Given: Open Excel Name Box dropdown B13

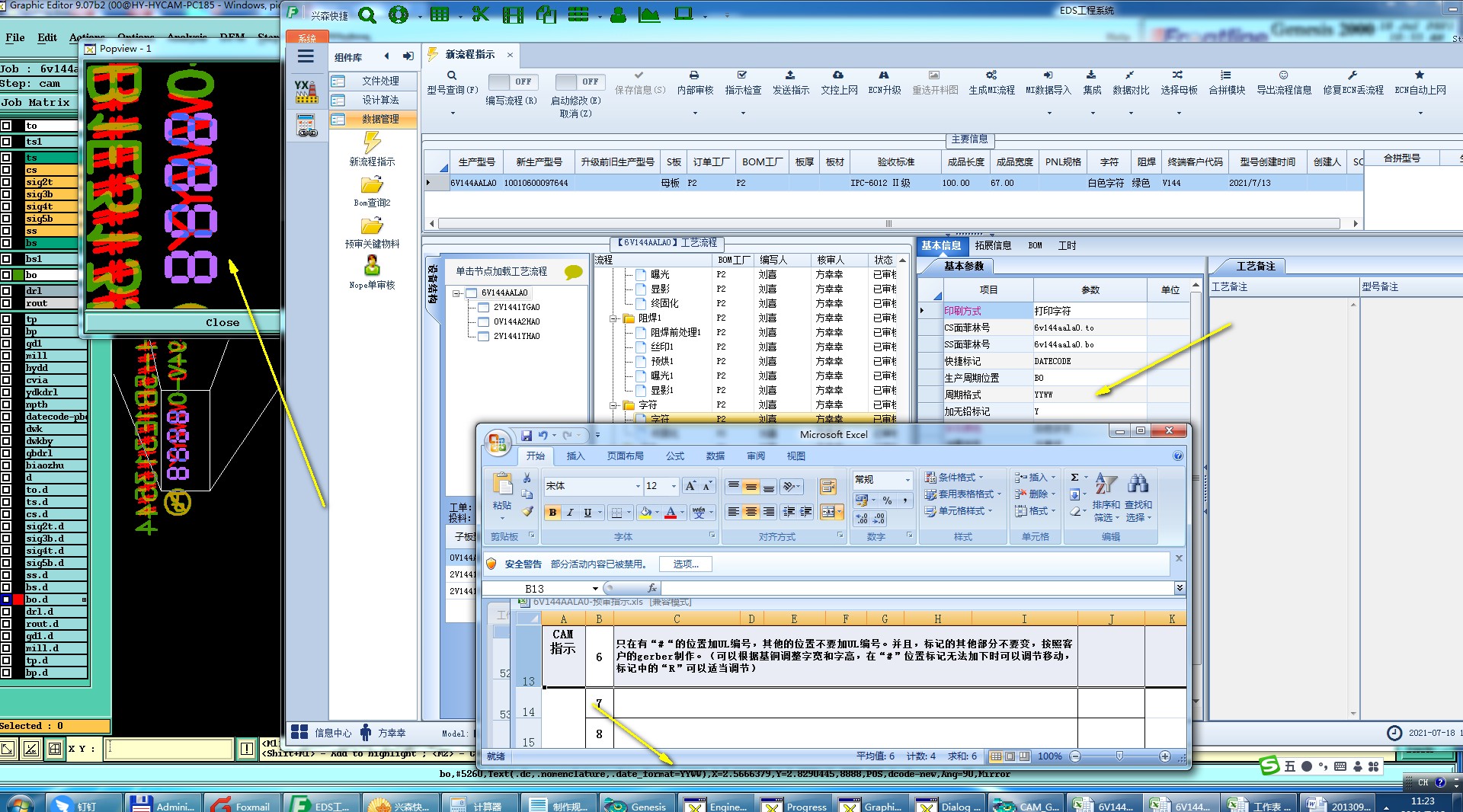Looking at the screenshot, I should 595,589.
